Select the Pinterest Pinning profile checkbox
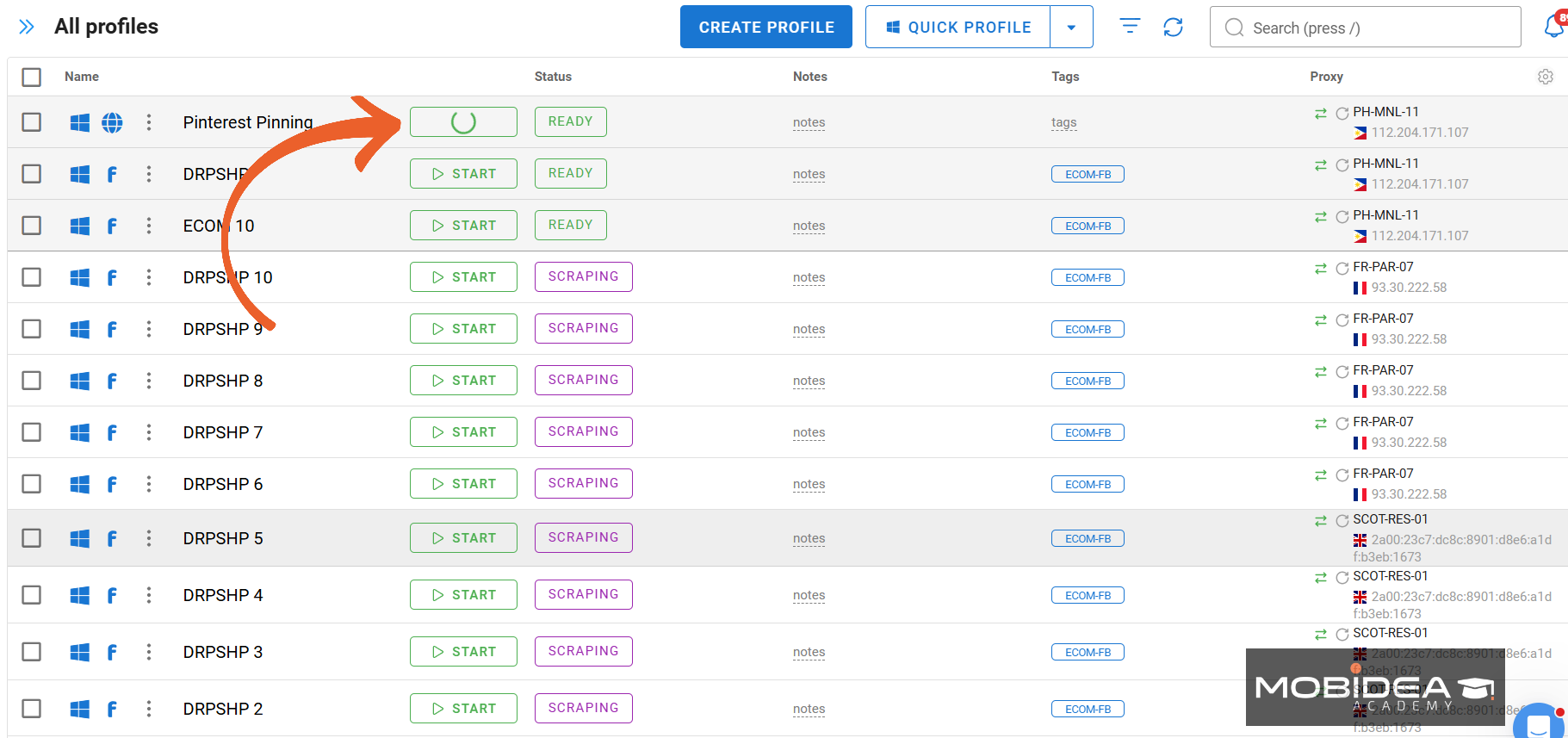The width and height of the screenshot is (1568, 738). pyautogui.click(x=32, y=121)
